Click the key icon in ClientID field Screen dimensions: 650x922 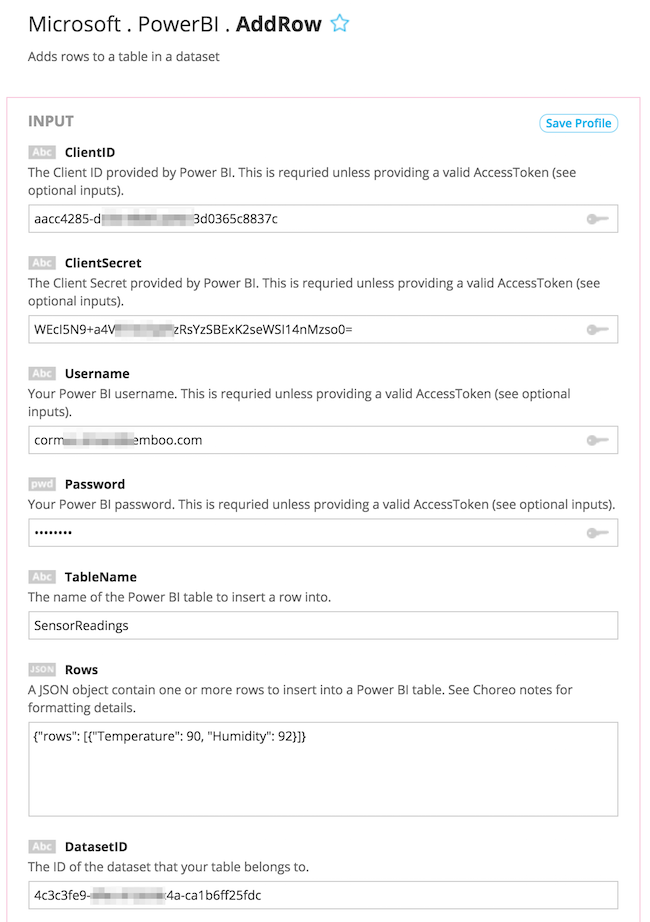click(597, 219)
